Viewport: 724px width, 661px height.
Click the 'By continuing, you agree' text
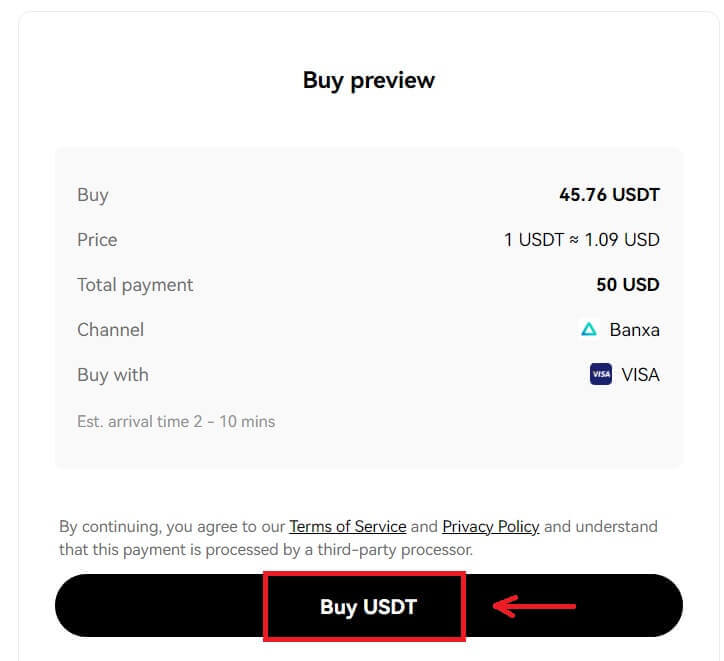click(171, 526)
